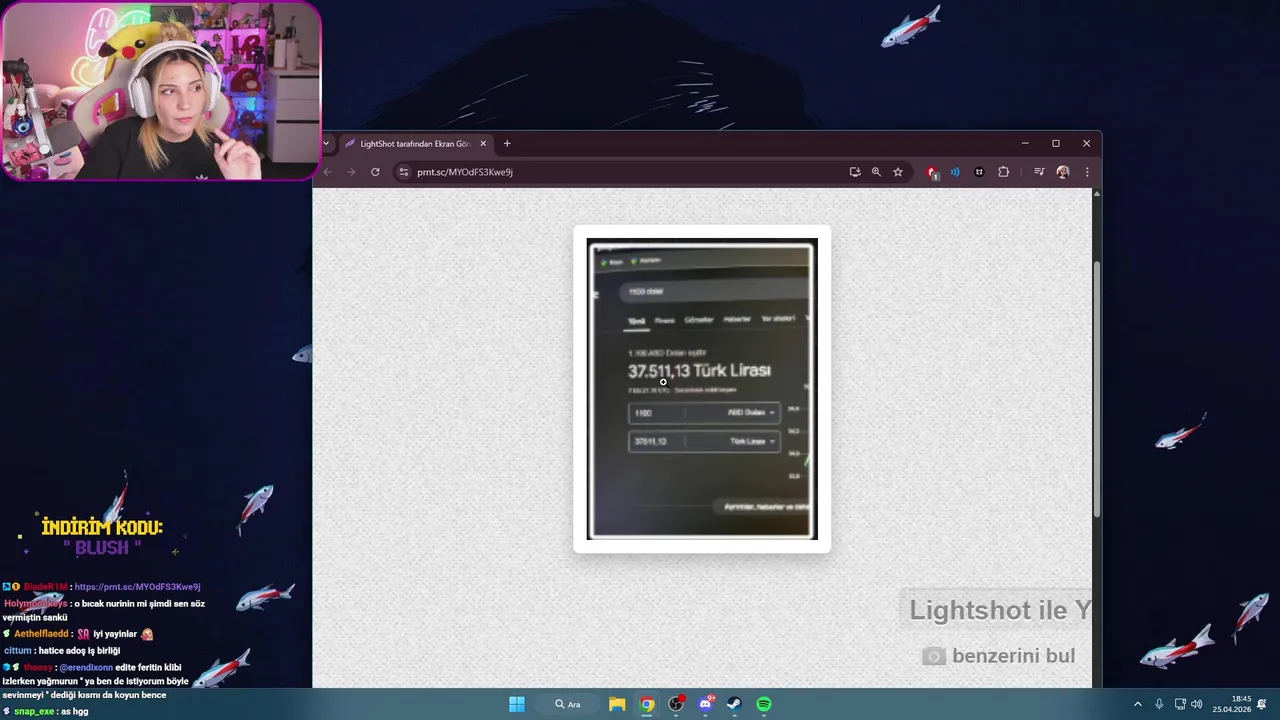Open the Extensions puzzle-piece menu
This screenshot has width=1280, height=720.
pos(1003,172)
